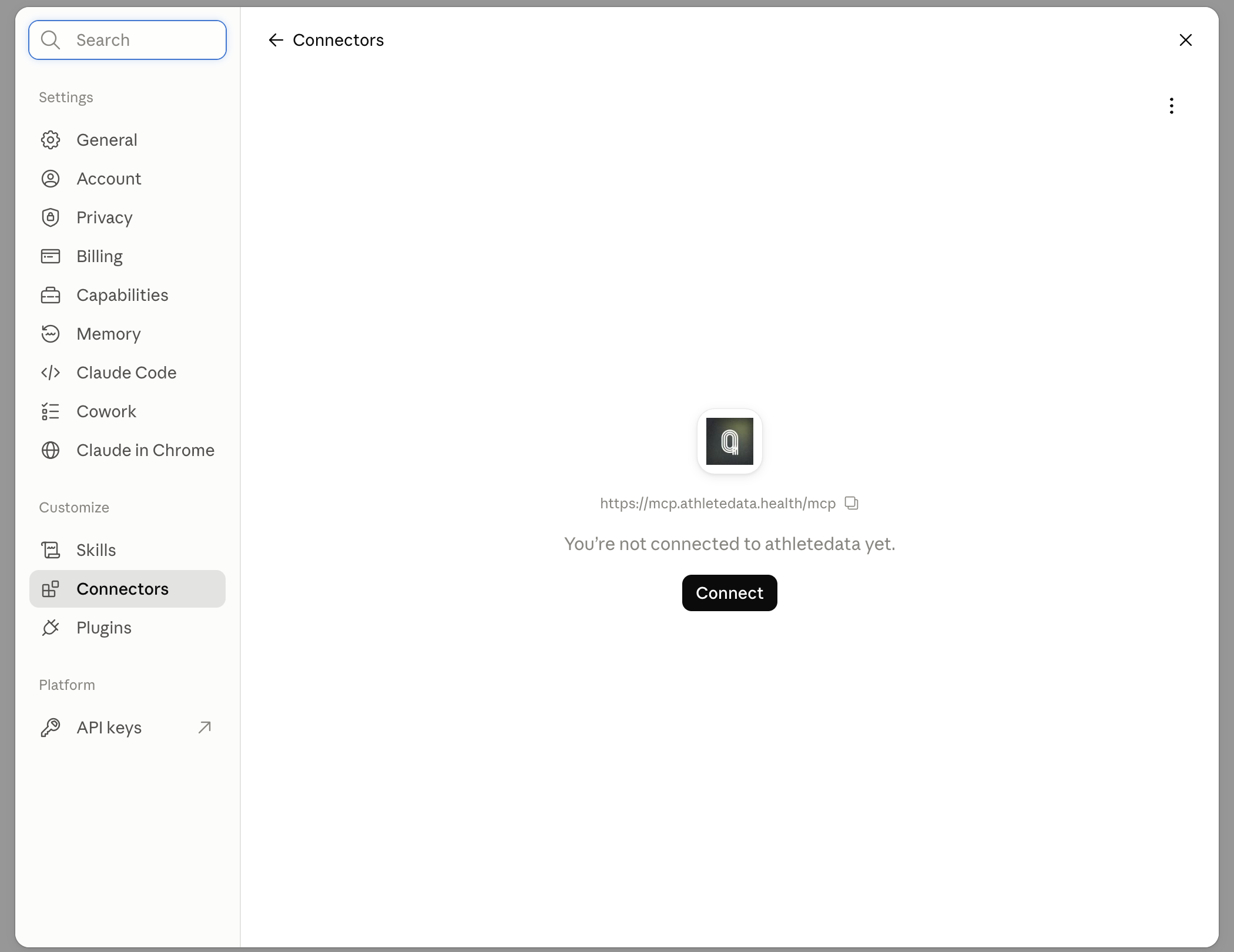Open the external API keys arrow
The width and height of the screenshot is (1234, 952).
tap(204, 728)
